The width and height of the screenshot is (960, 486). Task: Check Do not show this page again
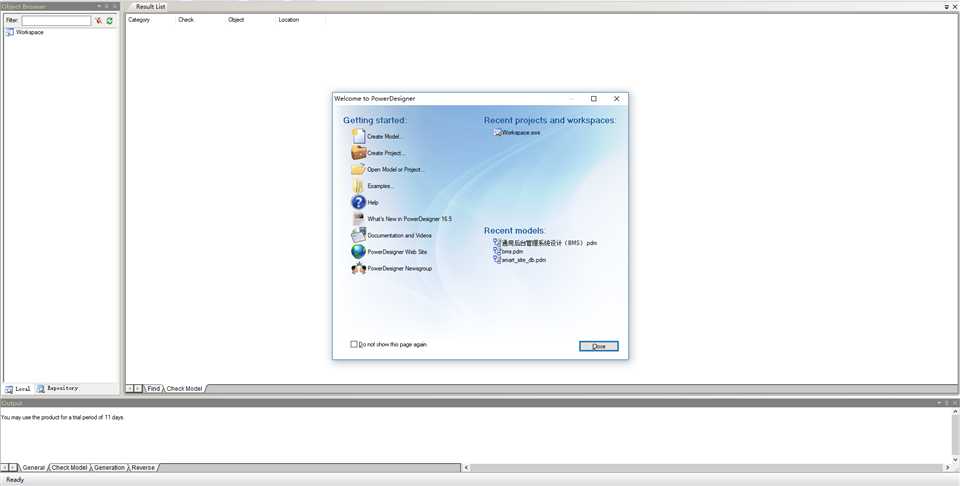click(x=354, y=344)
